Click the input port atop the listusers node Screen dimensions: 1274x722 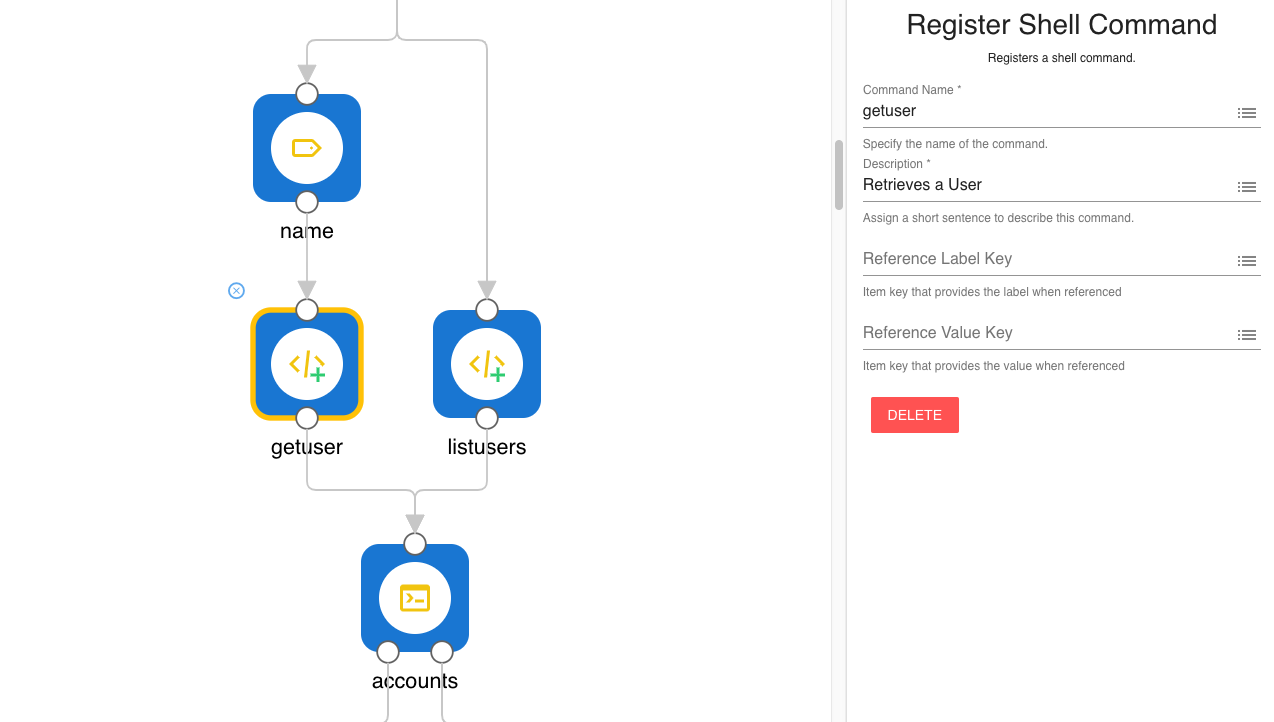click(487, 310)
